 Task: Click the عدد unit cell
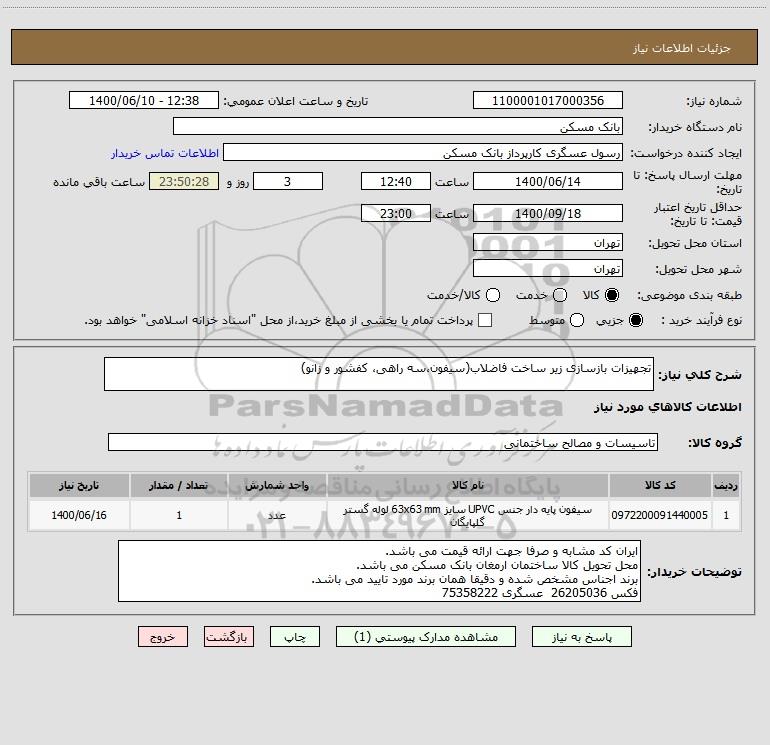[277, 515]
